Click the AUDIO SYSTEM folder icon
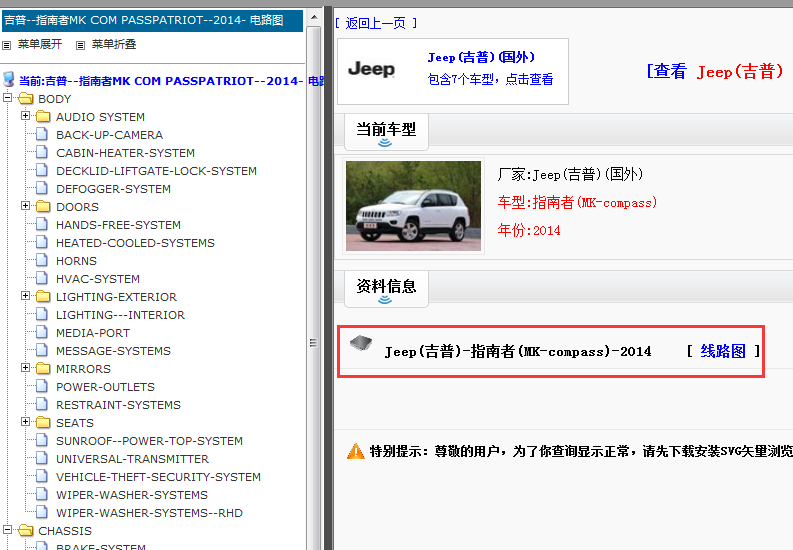Screen dimensions: 793x550 click(x=43, y=116)
